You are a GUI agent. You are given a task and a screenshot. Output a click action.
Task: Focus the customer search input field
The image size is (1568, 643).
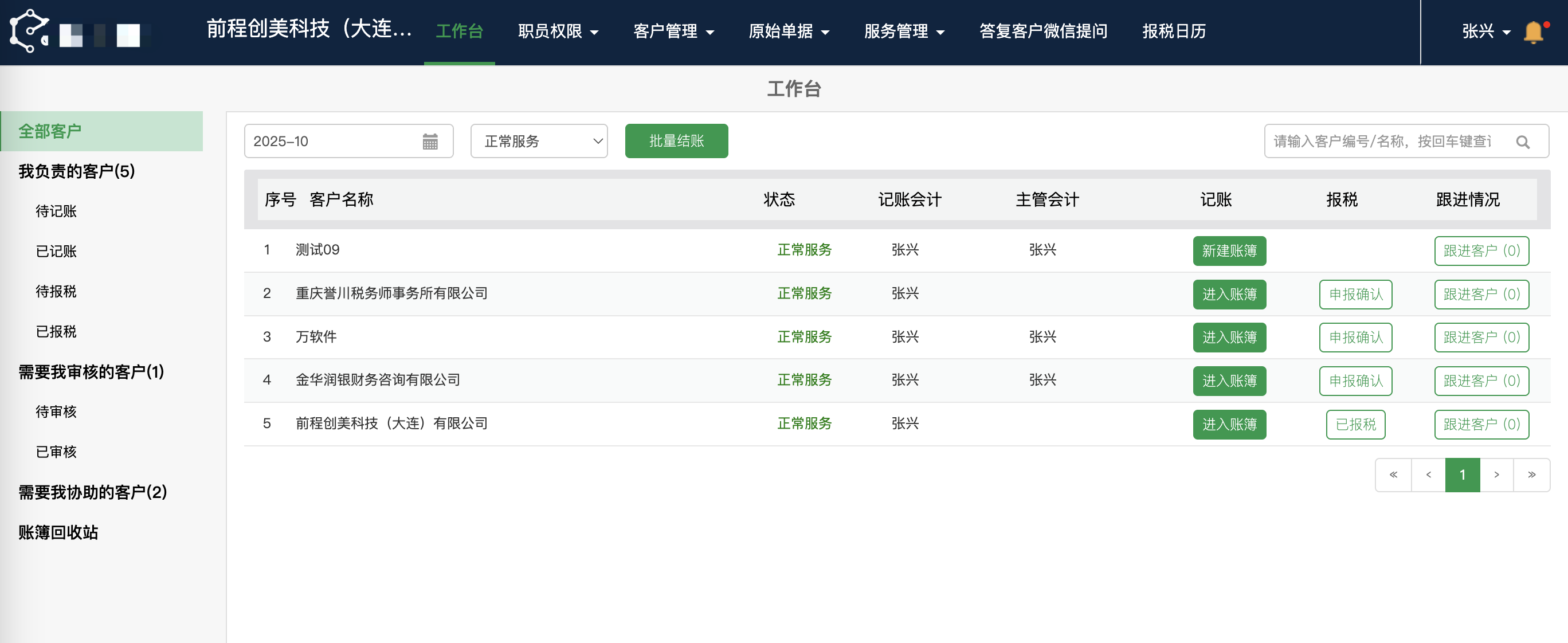pyautogui.click(x=1382, y=142)
